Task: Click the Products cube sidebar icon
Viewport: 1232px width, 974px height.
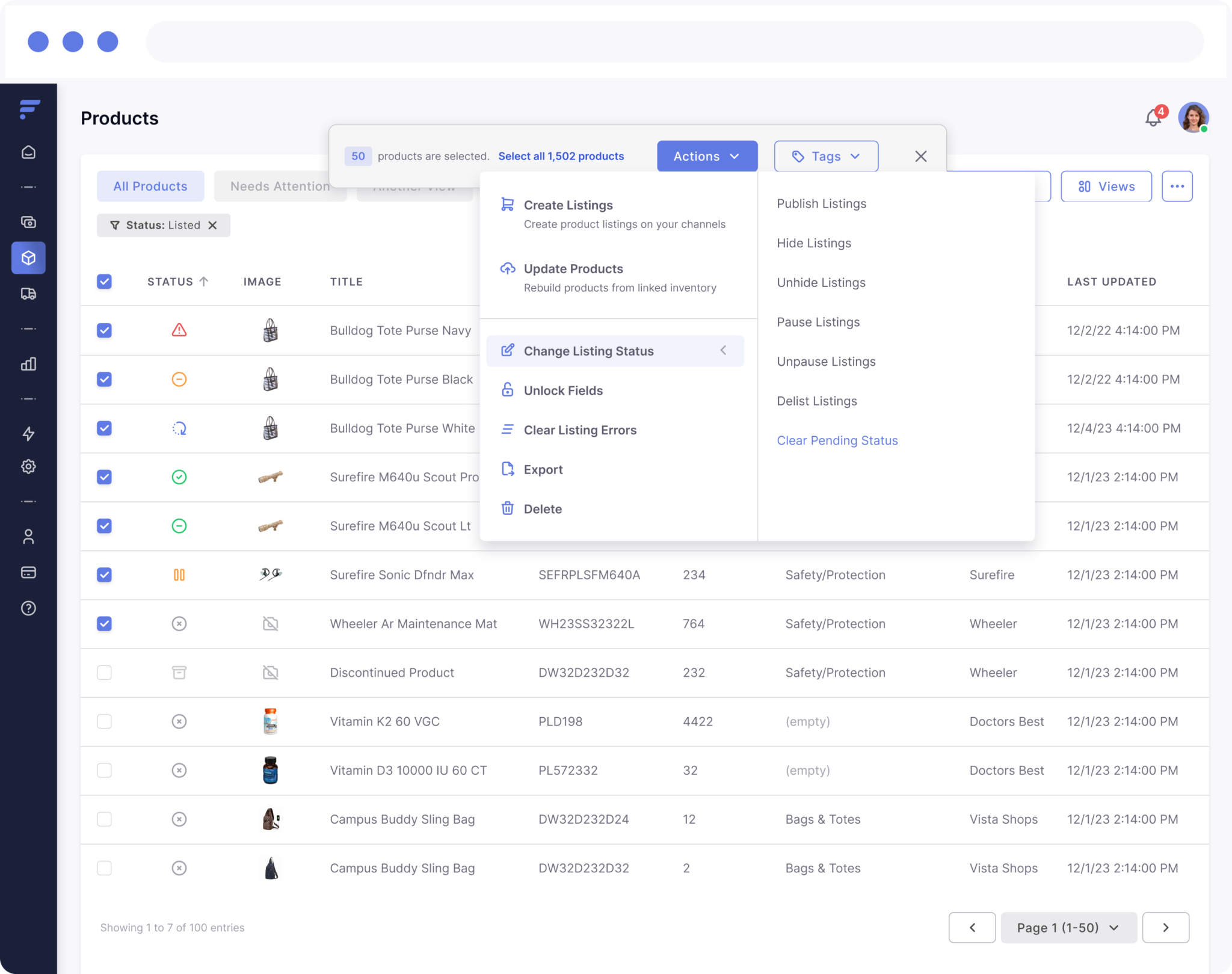Action: click(x=28, y=258)
